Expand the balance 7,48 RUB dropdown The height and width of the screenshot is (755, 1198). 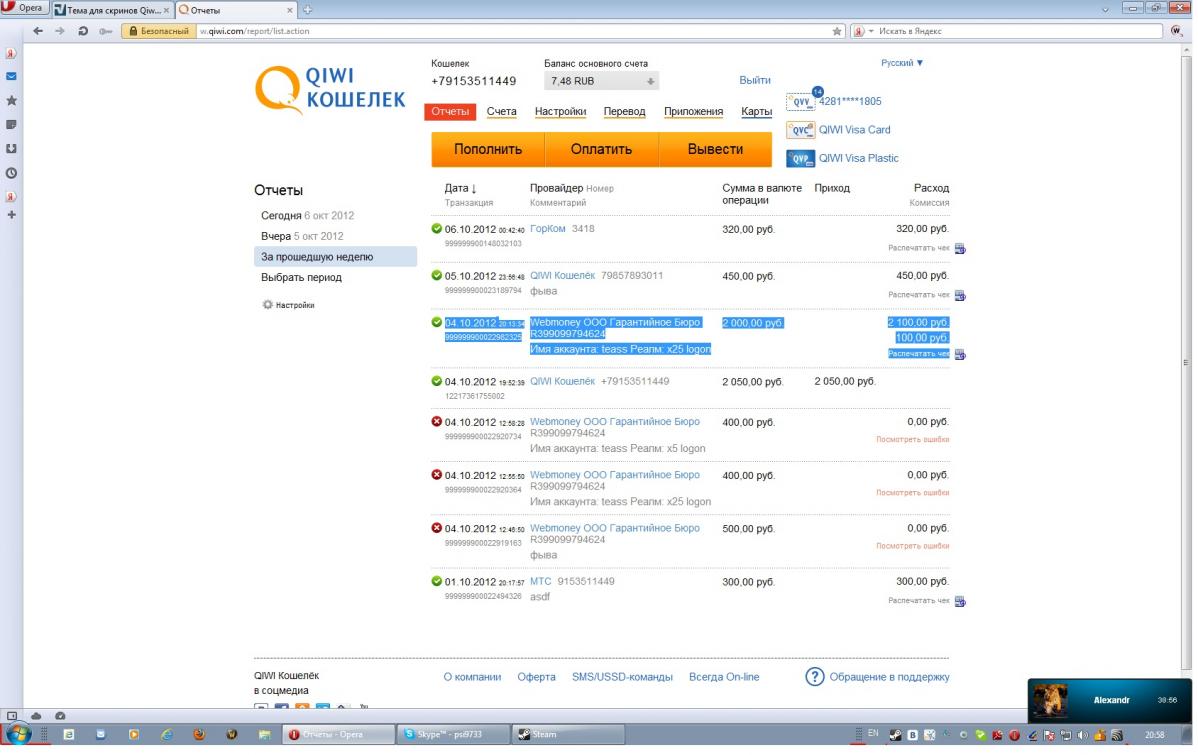(x=650, y=82)
